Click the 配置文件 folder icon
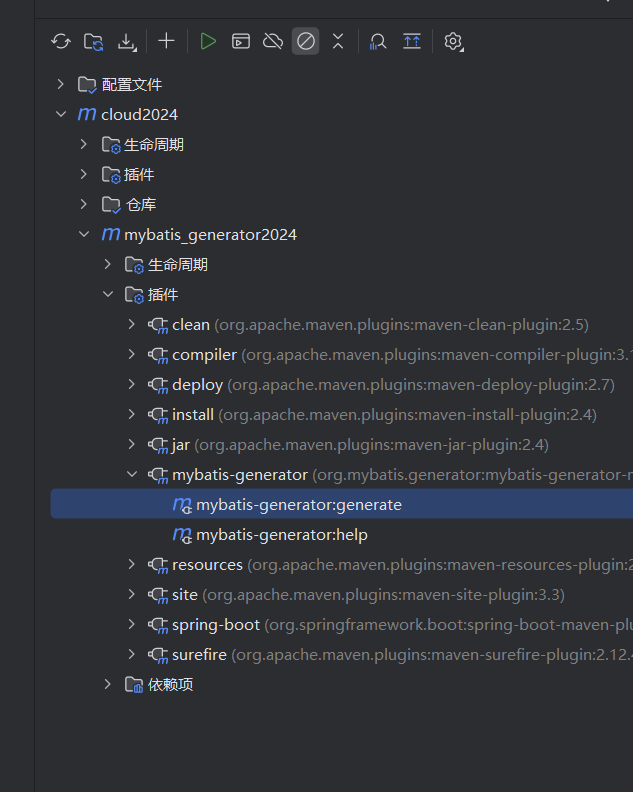The width and height of the screenshot is (633, 792). coord(87,85)
